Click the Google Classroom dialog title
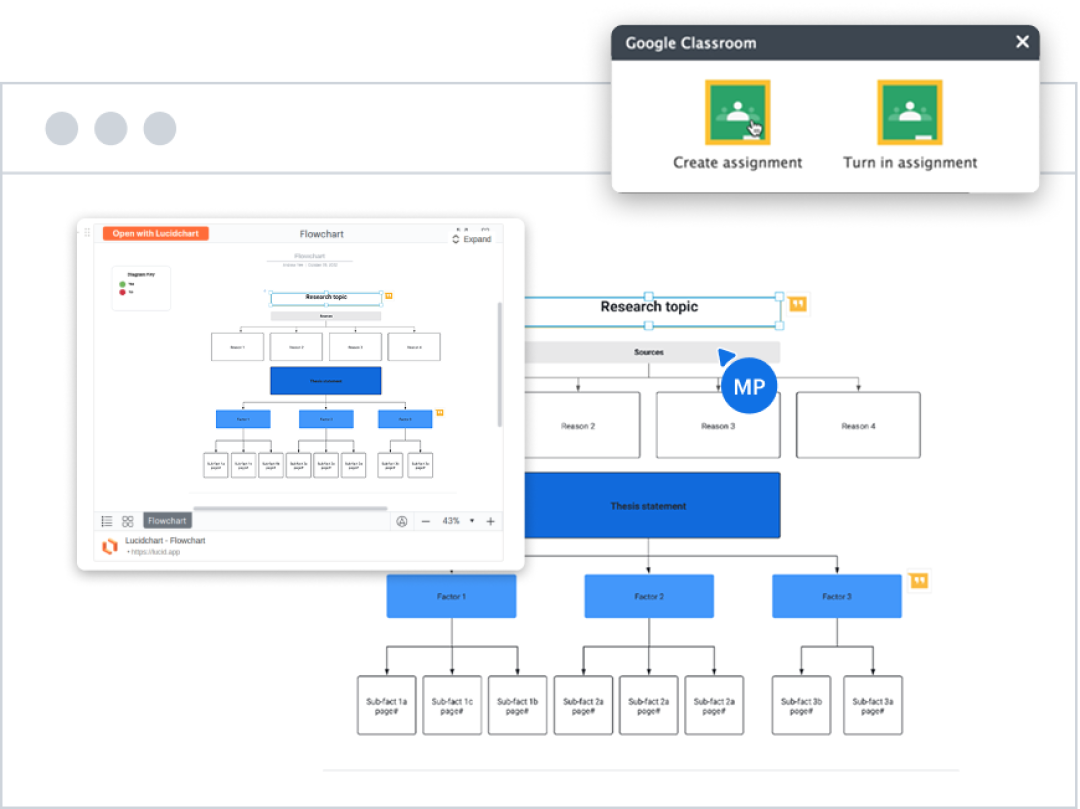 pos(691,43)
